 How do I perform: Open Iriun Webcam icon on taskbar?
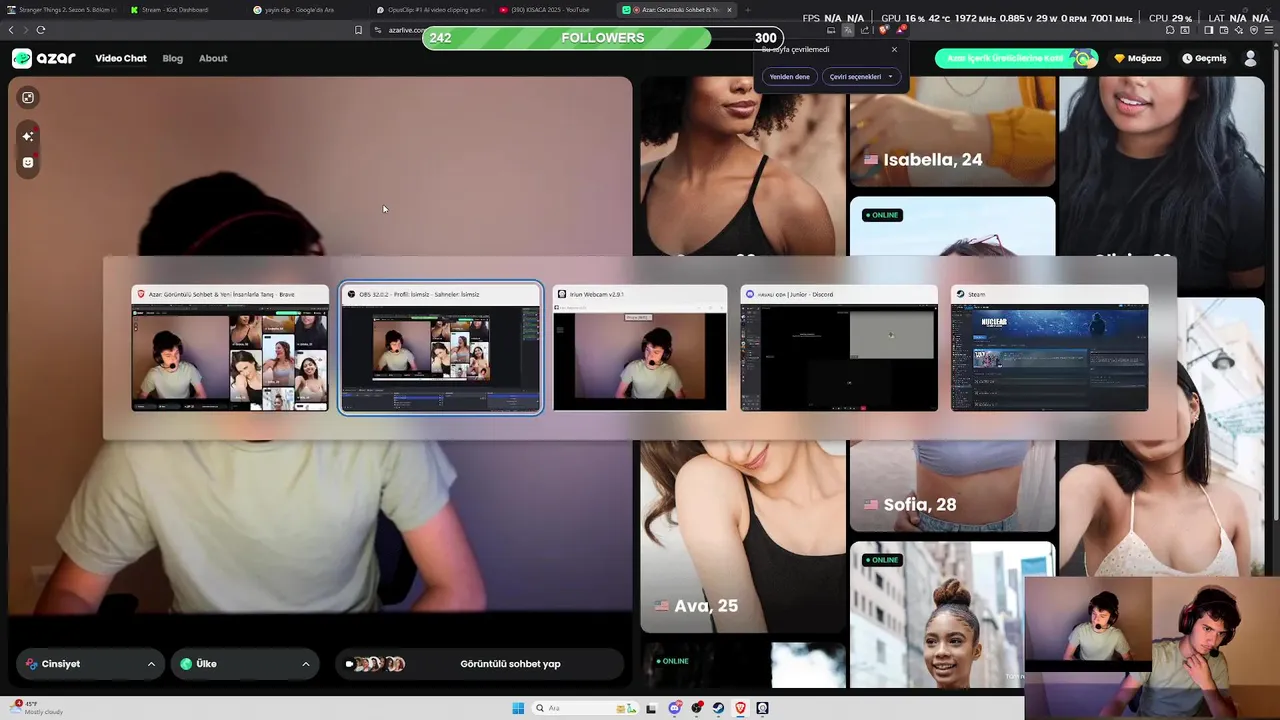click(x=763, y=708)
